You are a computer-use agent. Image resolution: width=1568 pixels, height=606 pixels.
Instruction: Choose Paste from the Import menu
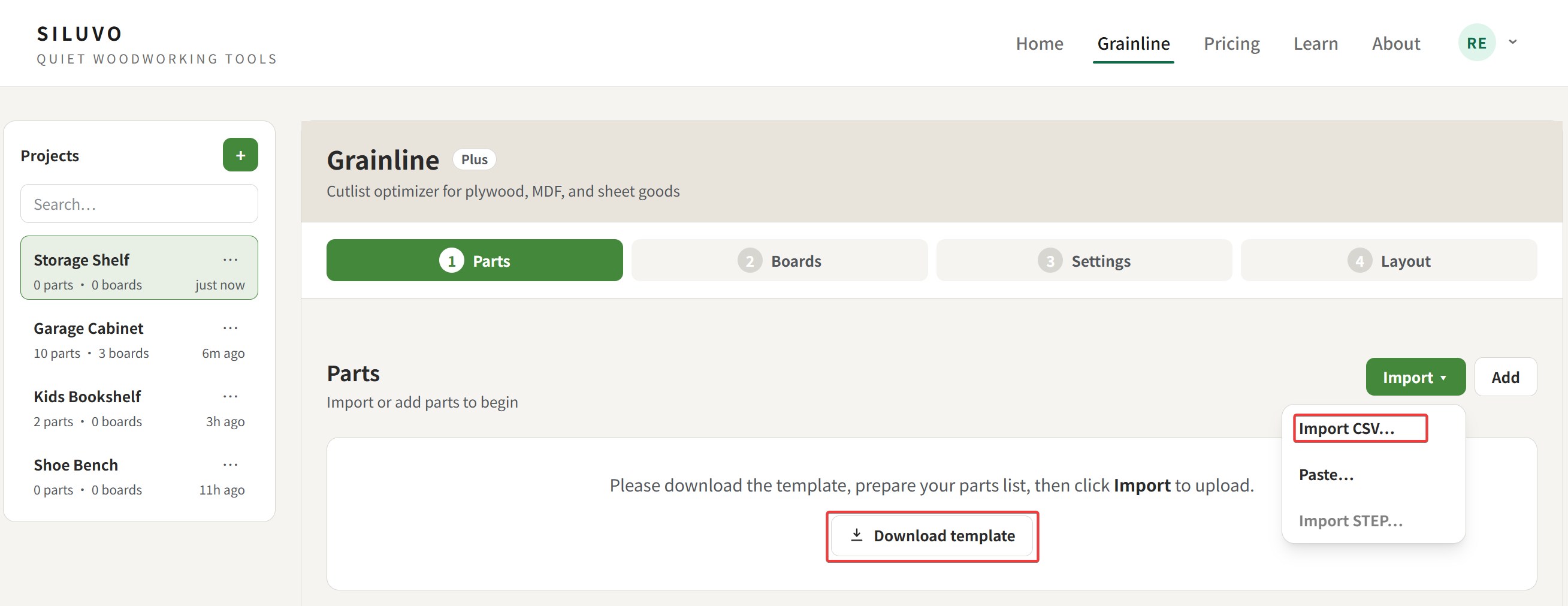[x=1326, y=475]
